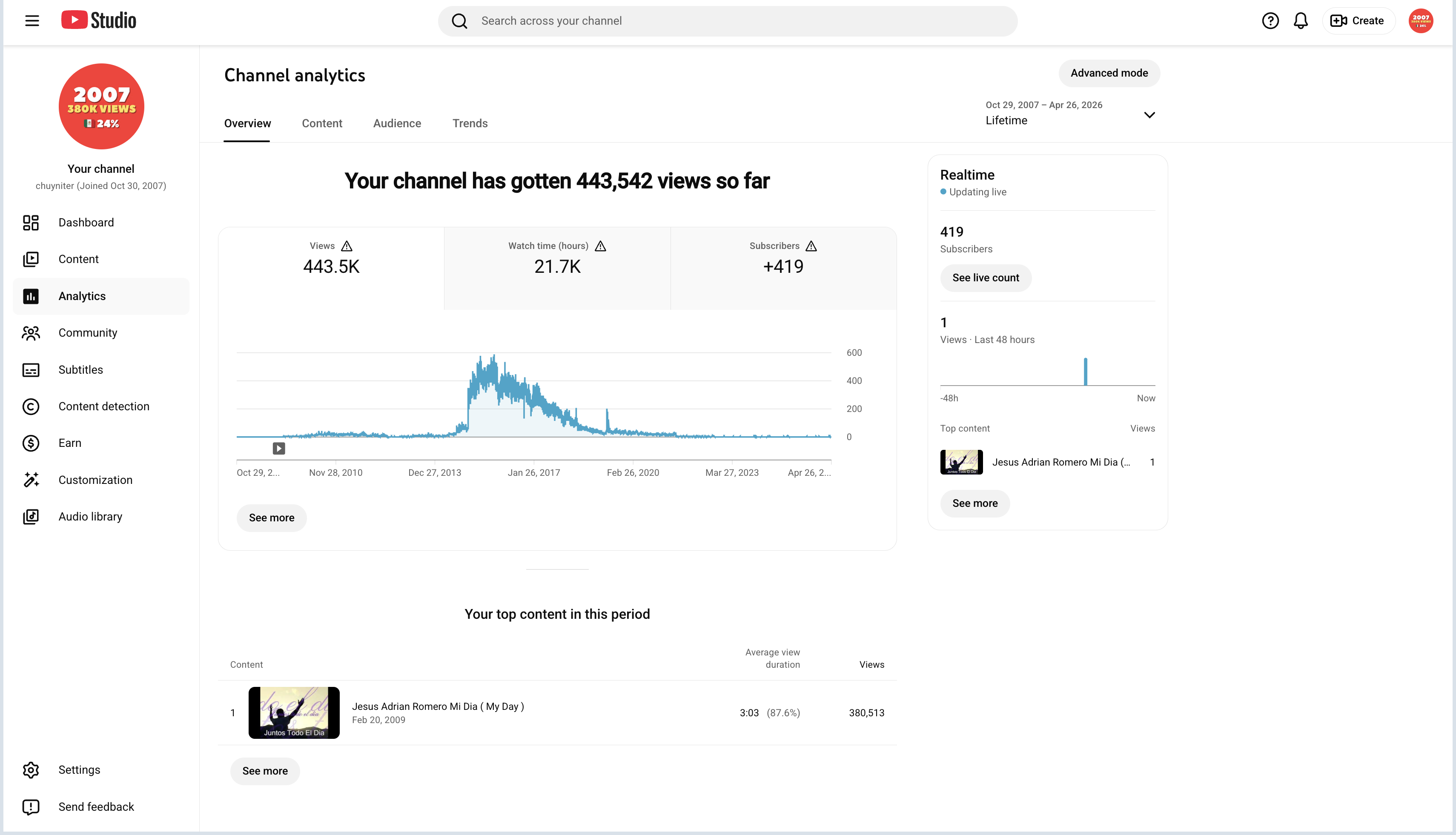Click the search across your channel field

[x=728, y=21]
